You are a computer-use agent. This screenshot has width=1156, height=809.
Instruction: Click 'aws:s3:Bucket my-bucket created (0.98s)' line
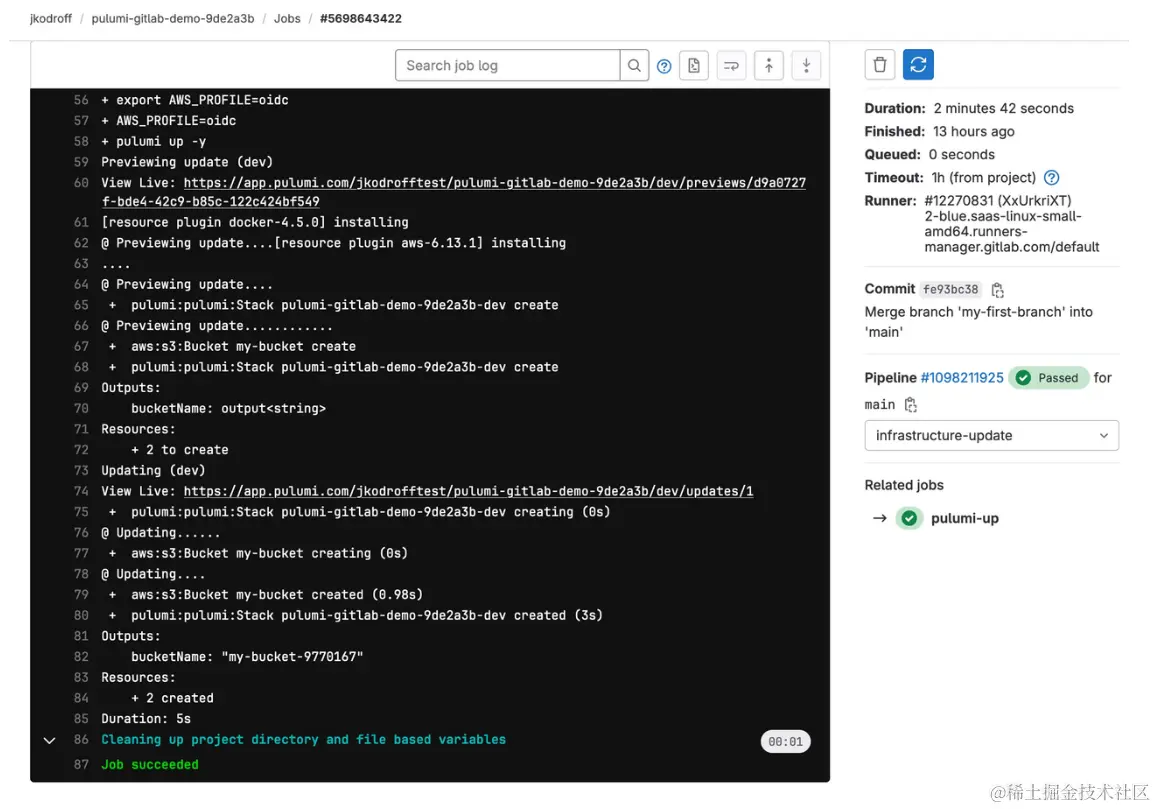point(266,595)
